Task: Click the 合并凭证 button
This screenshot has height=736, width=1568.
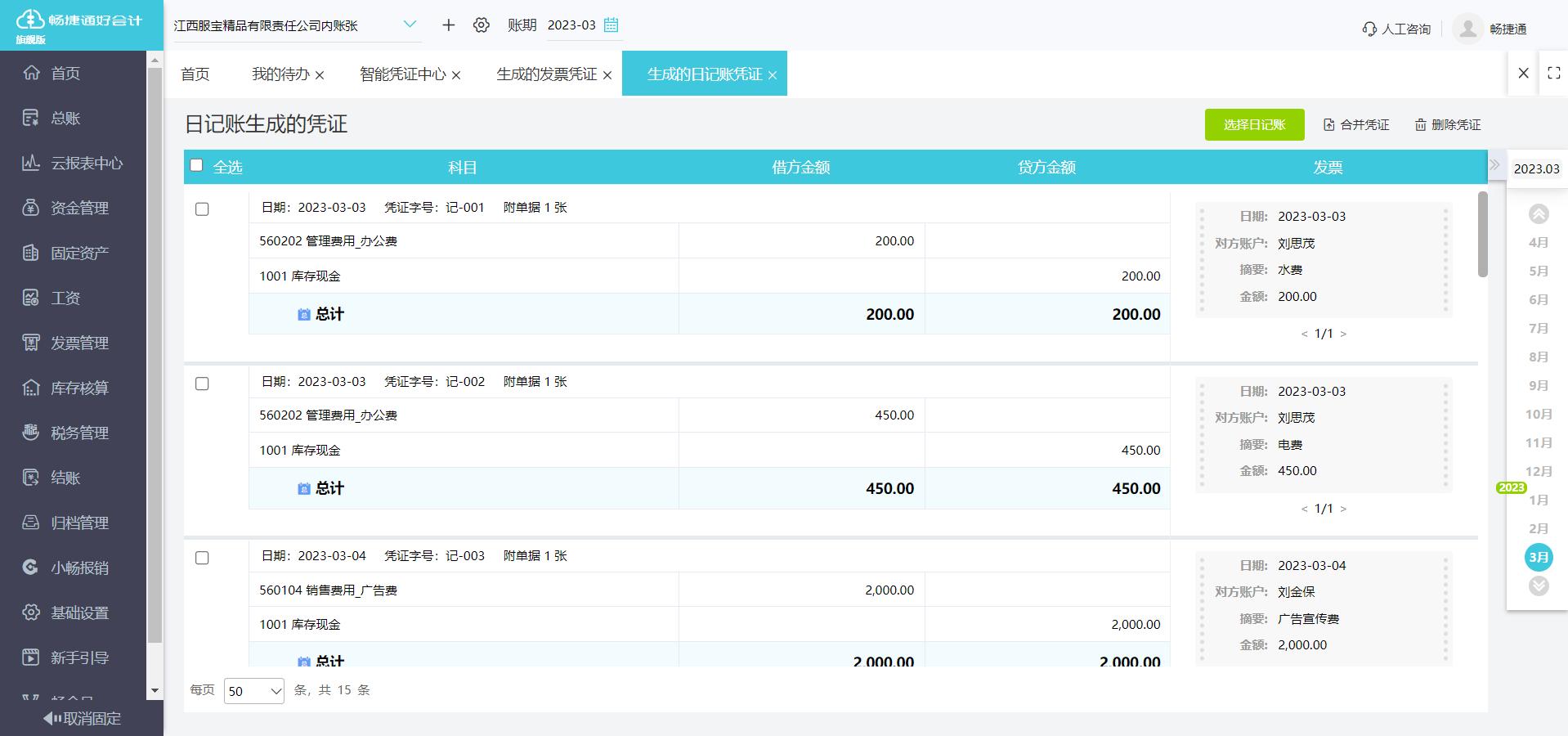Action: point(1356,125)
